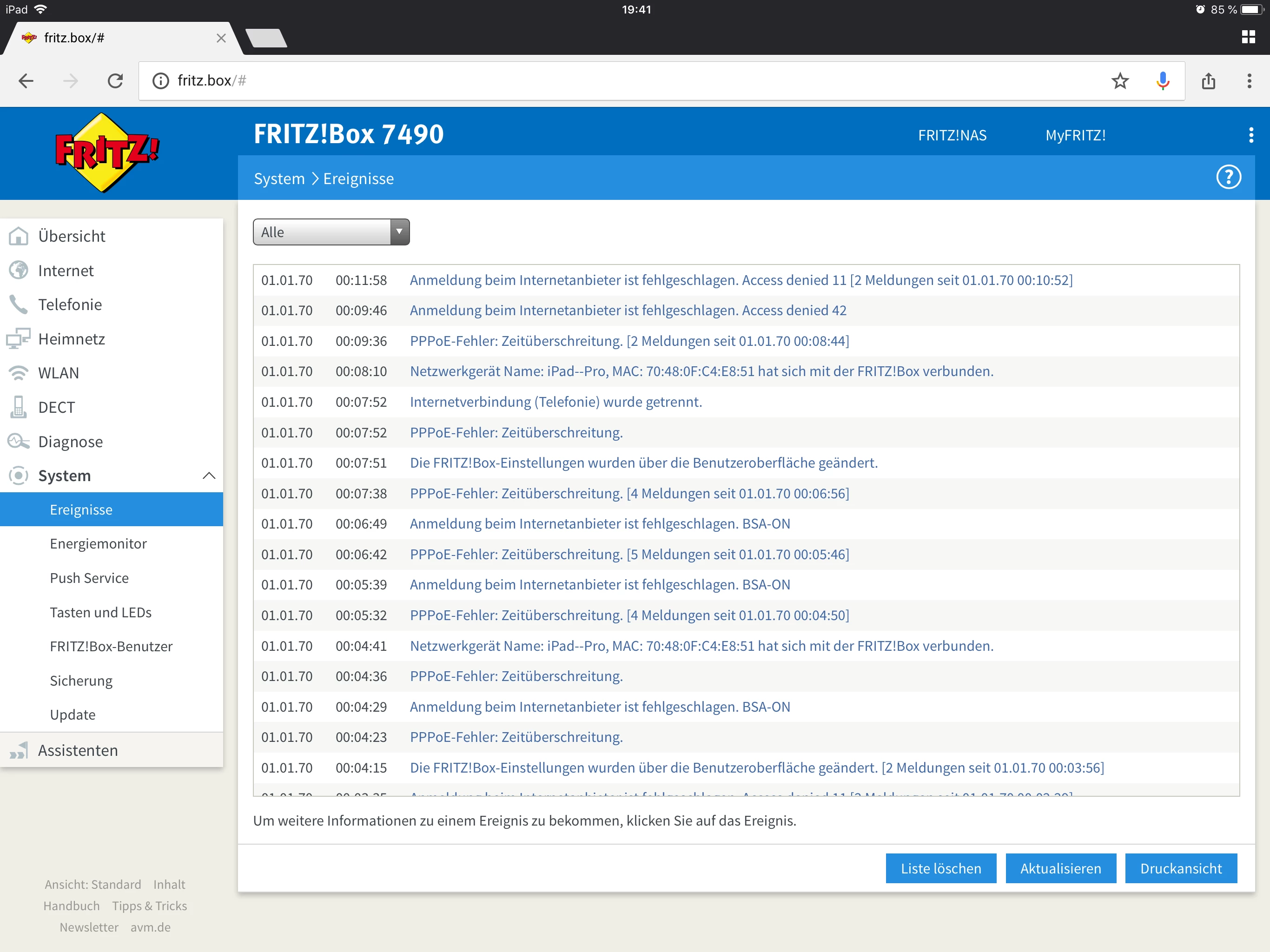Click the FRITZ! logo
The image size is (1270, 952).
[x=107, y=152]
